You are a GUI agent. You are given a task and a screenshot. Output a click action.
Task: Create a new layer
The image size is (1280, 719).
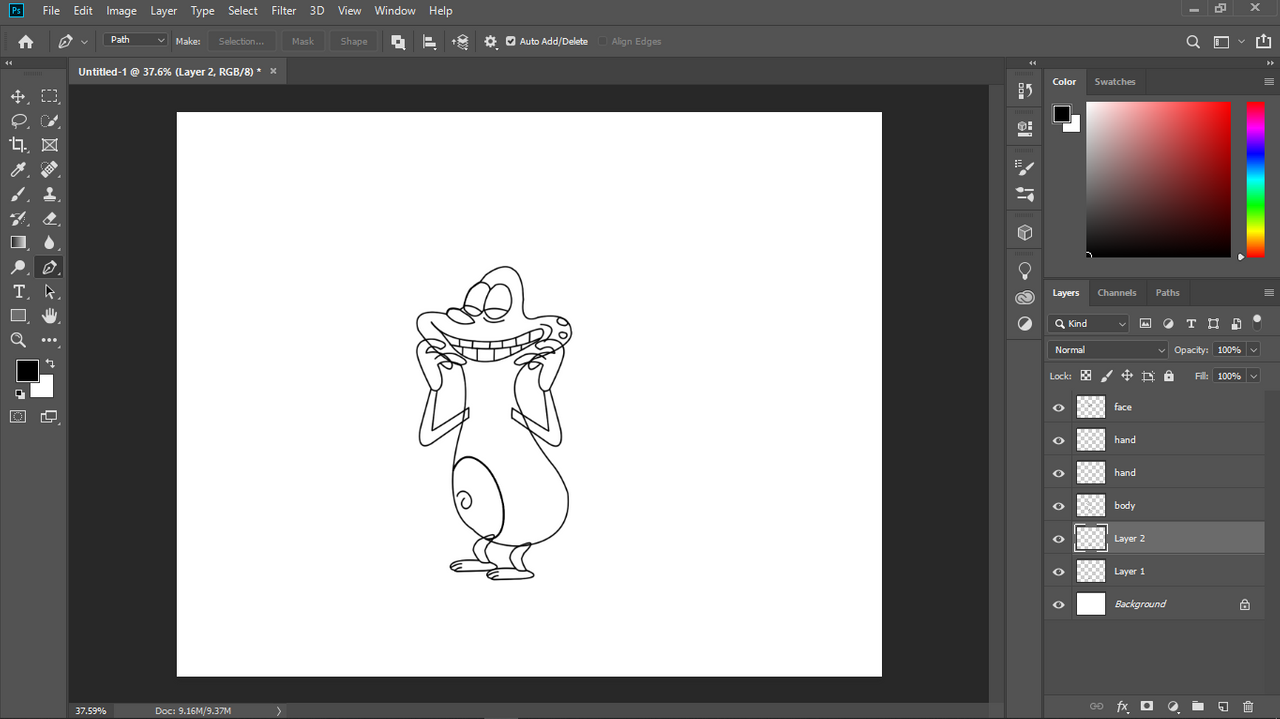point(1223,706)
